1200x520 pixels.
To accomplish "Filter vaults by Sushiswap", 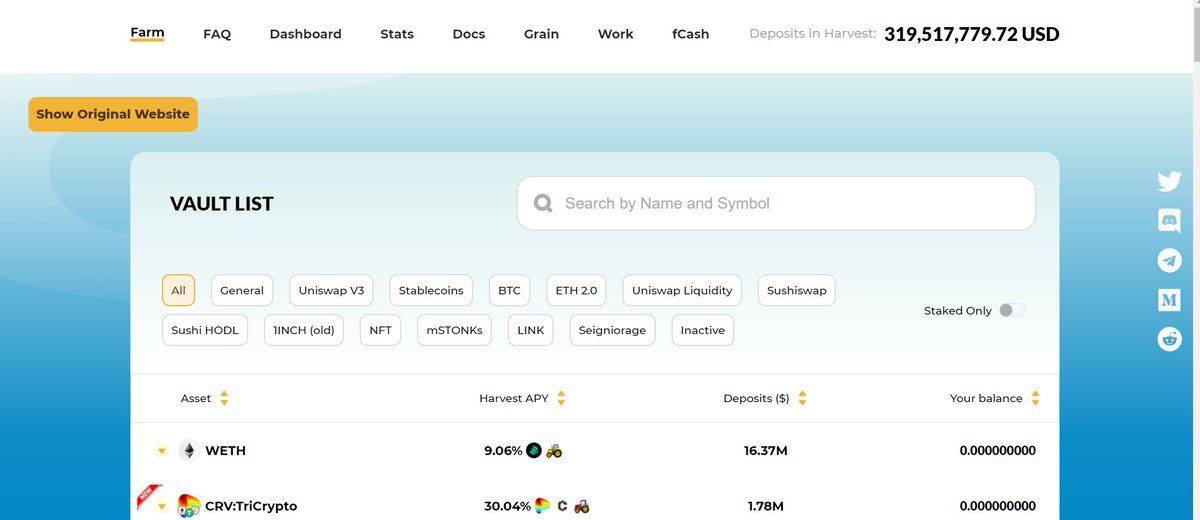I will click(797, 291).
